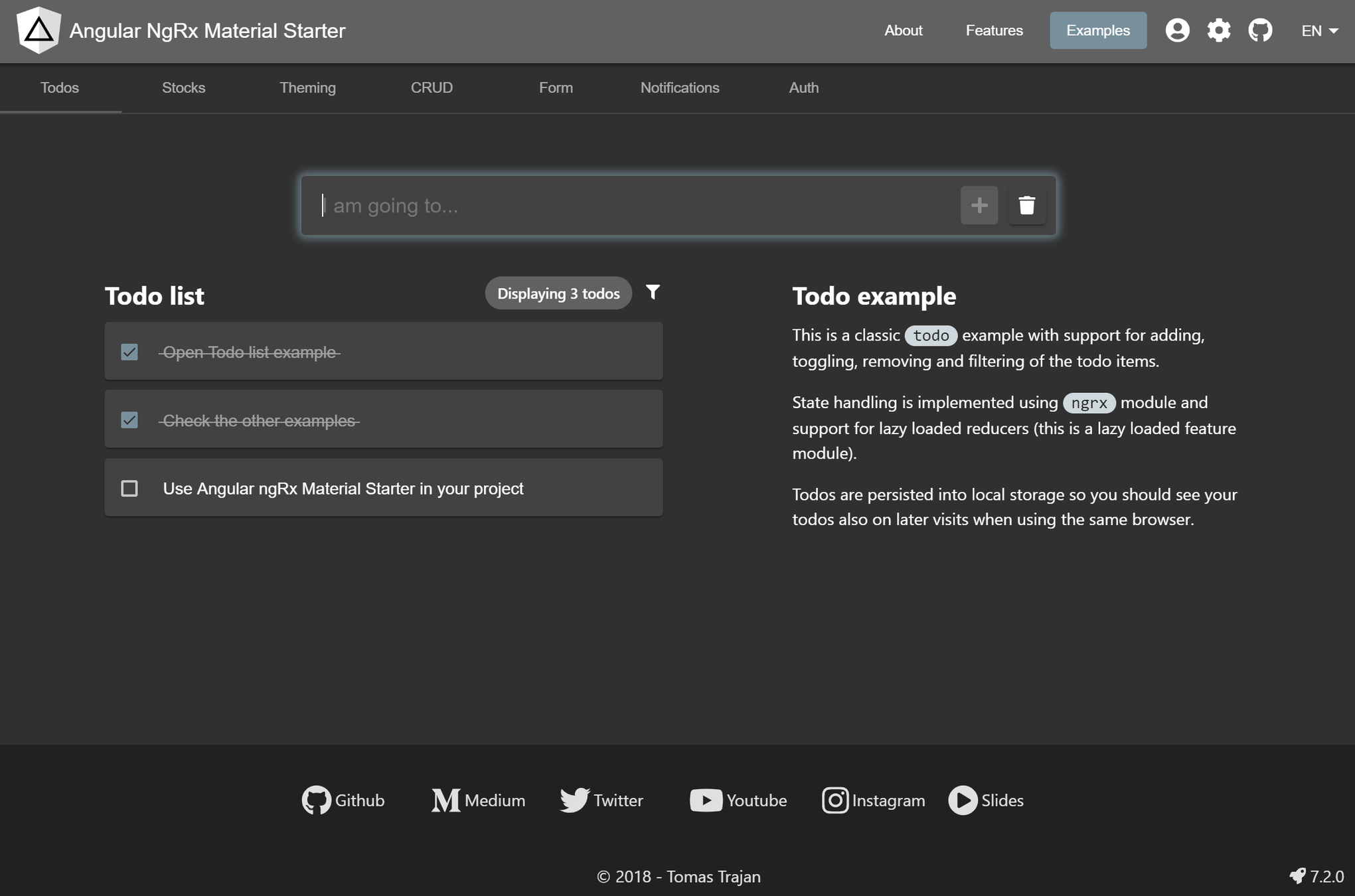Uncheck 'Open Todo list example' checkbox
Viewport: 1355px width, 896px height.
tap(129, 352)
